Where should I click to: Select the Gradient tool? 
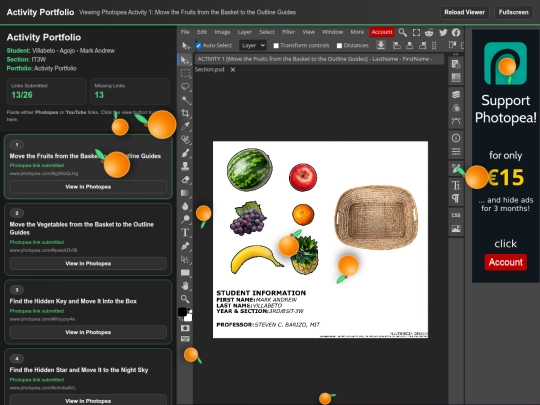pos(185,193)
